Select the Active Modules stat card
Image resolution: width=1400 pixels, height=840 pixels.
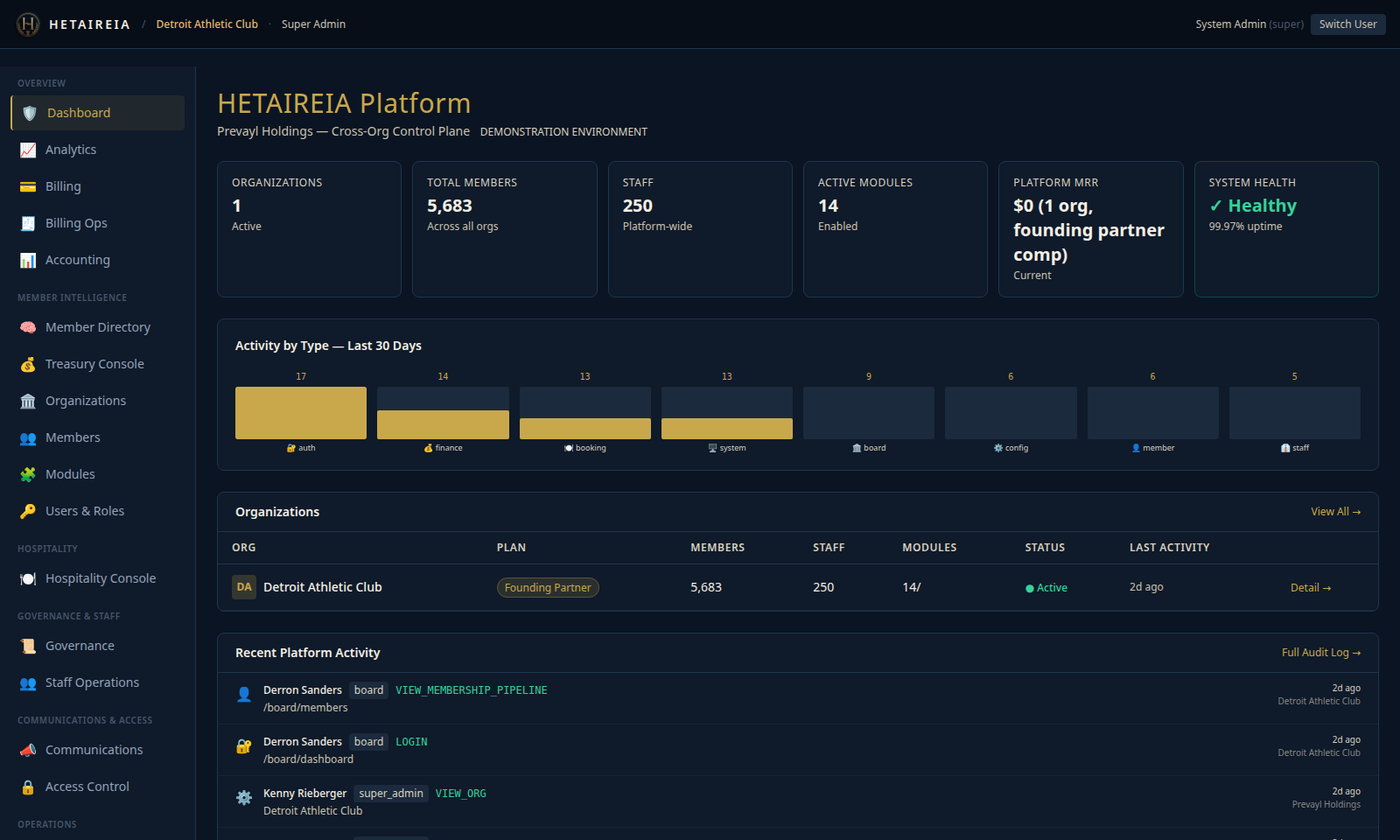coord(895,229)
